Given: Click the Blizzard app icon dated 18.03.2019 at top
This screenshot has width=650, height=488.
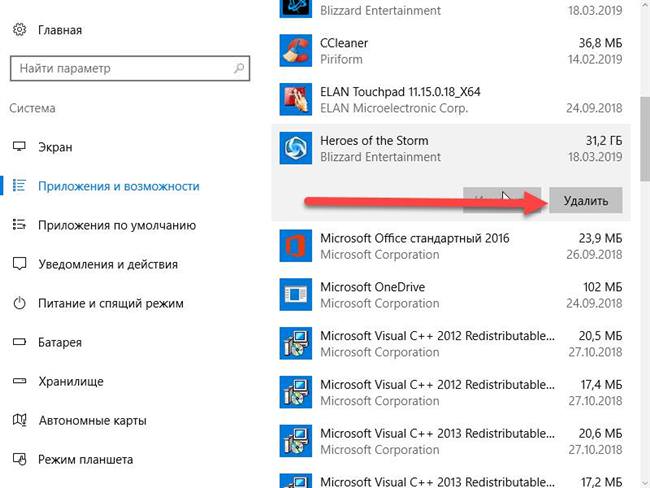Looking at the screenshot, I should click(296, 9).
